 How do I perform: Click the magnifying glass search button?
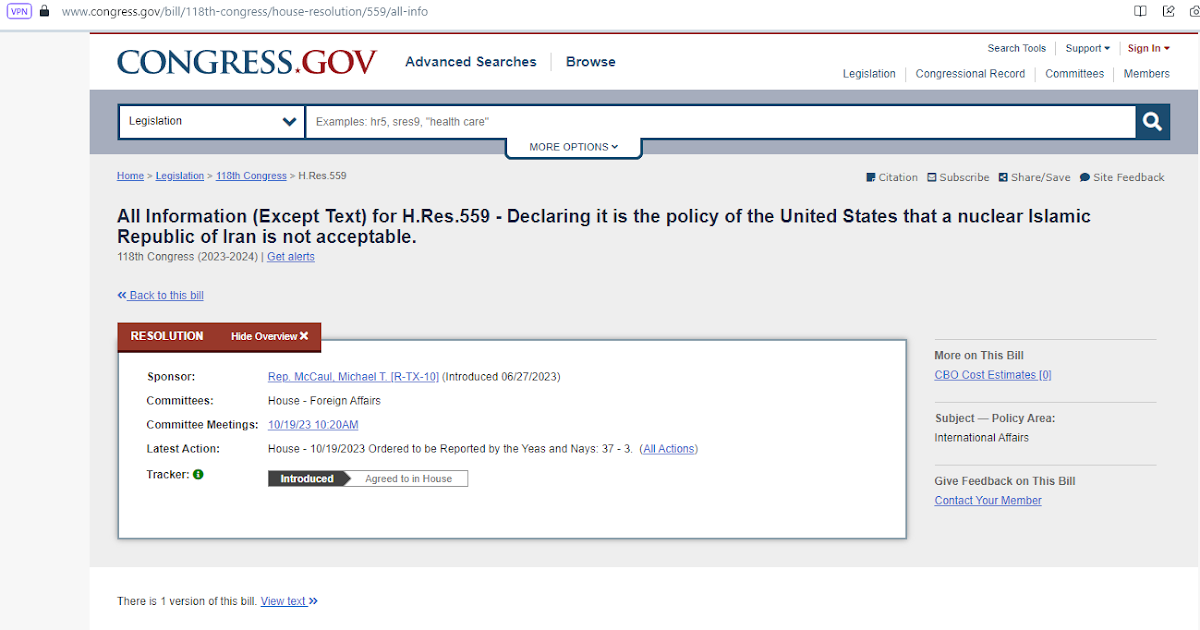pyautogui.click(x=1152, y=122)
